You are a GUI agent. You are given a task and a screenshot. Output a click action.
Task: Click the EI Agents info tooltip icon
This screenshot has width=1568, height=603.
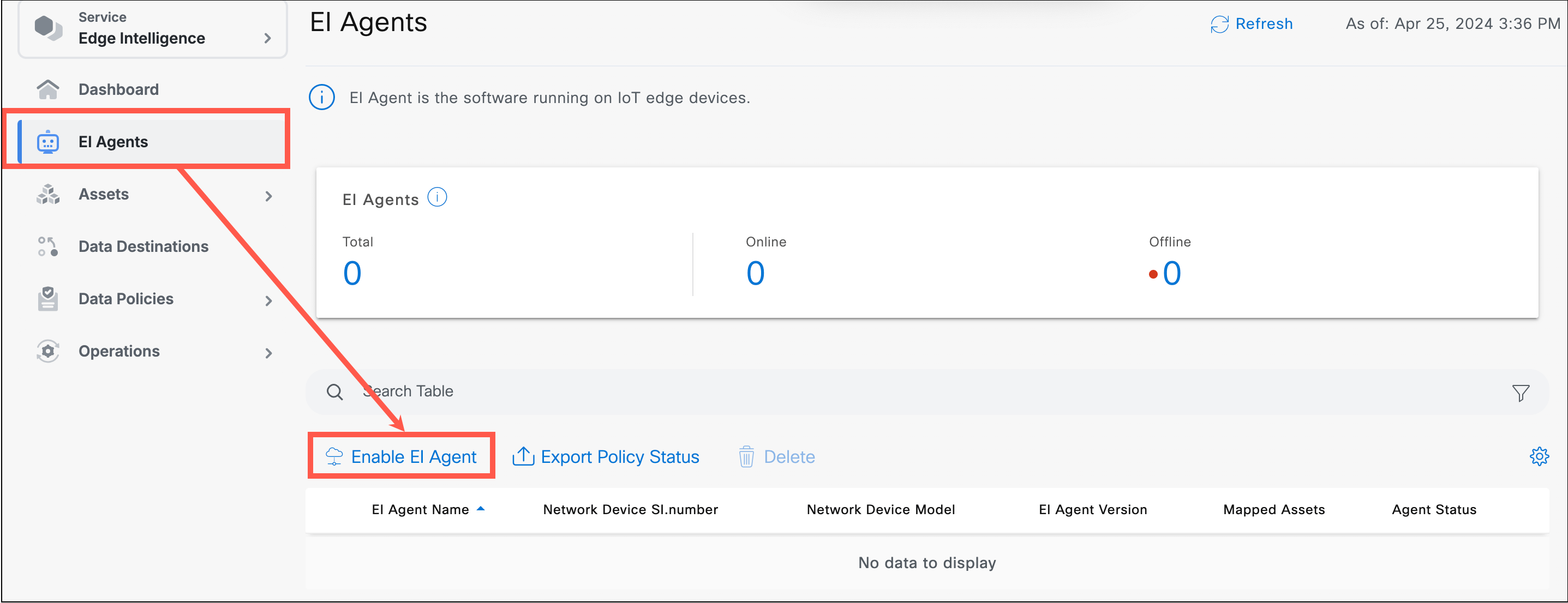pyautogui.click(x=437, y=196)
